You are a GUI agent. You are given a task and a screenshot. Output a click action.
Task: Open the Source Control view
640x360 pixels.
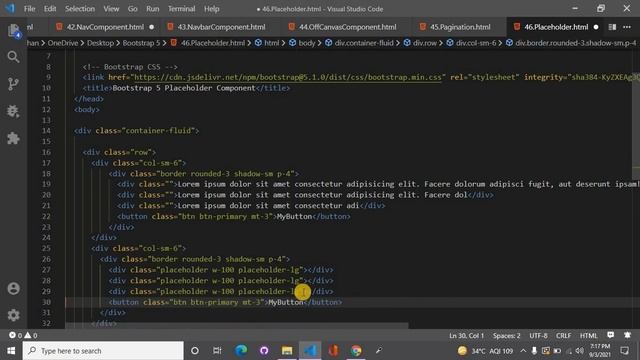click(x=13, y=84)
